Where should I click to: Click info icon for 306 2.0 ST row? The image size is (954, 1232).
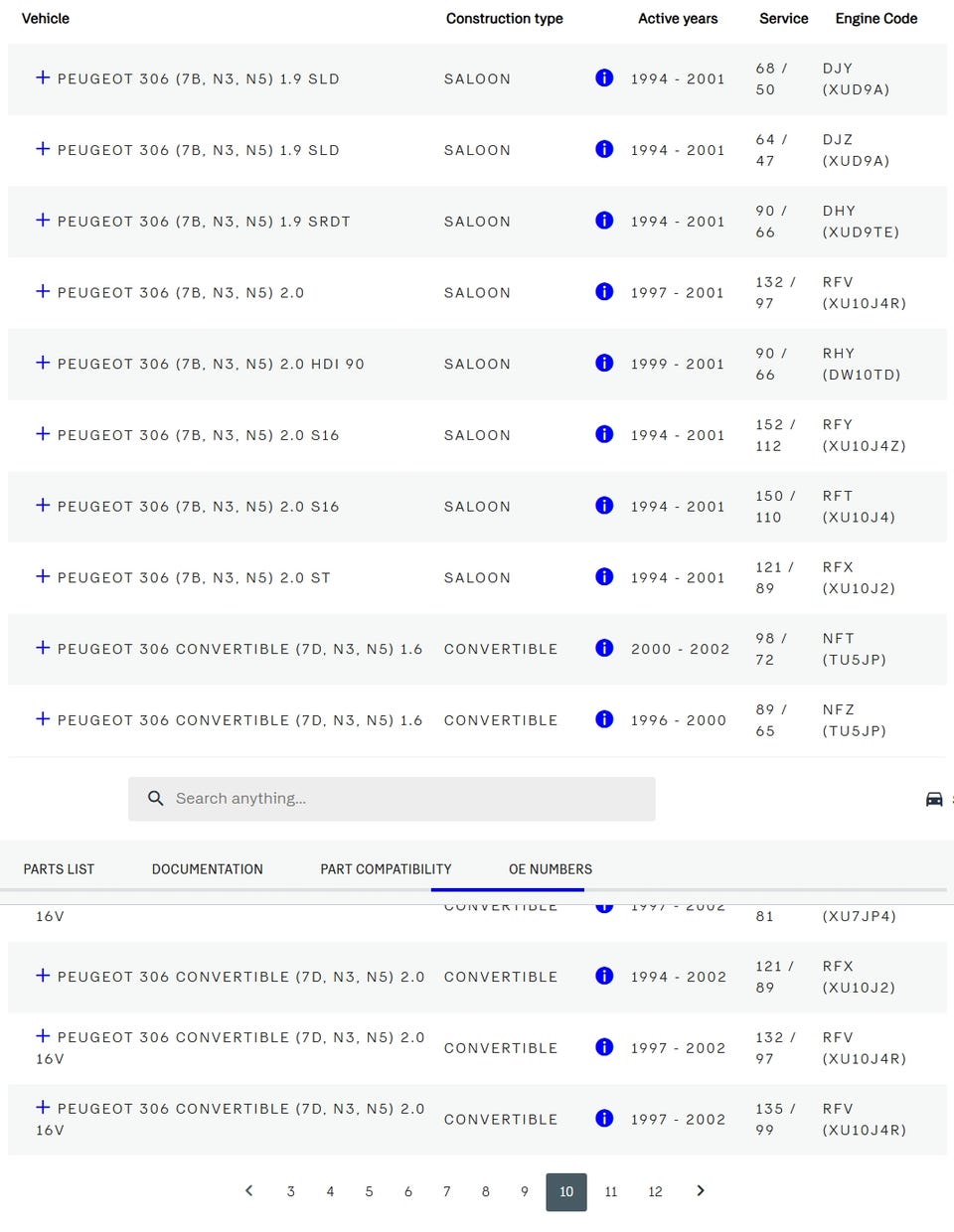tap(604, 576)
